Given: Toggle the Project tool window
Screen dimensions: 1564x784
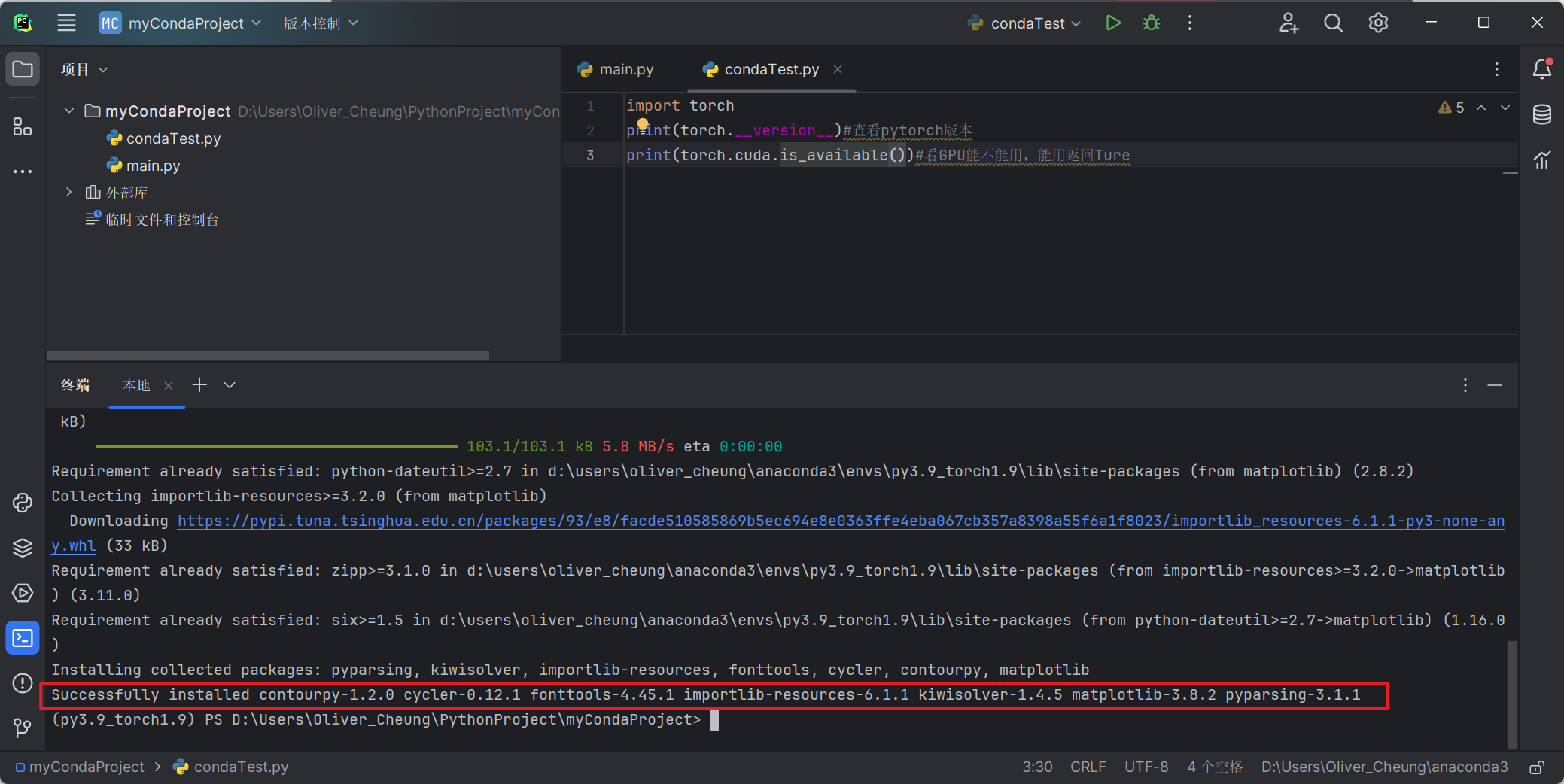Looking at the screenshot, I should 23,70.
